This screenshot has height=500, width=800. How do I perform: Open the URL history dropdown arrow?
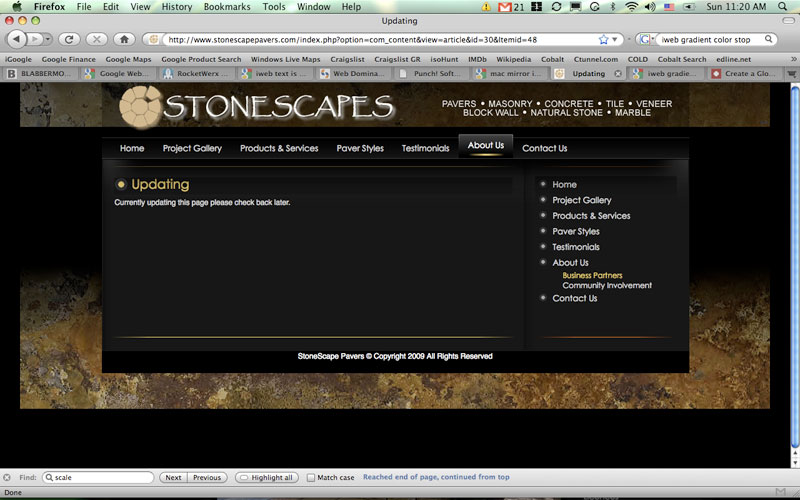pos(617,40)
